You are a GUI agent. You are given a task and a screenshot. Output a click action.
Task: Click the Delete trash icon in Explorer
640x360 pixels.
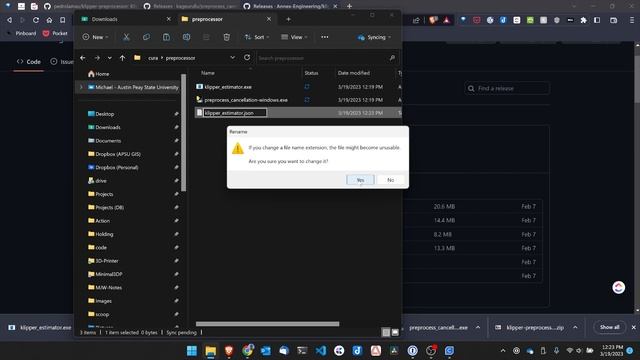227,37
